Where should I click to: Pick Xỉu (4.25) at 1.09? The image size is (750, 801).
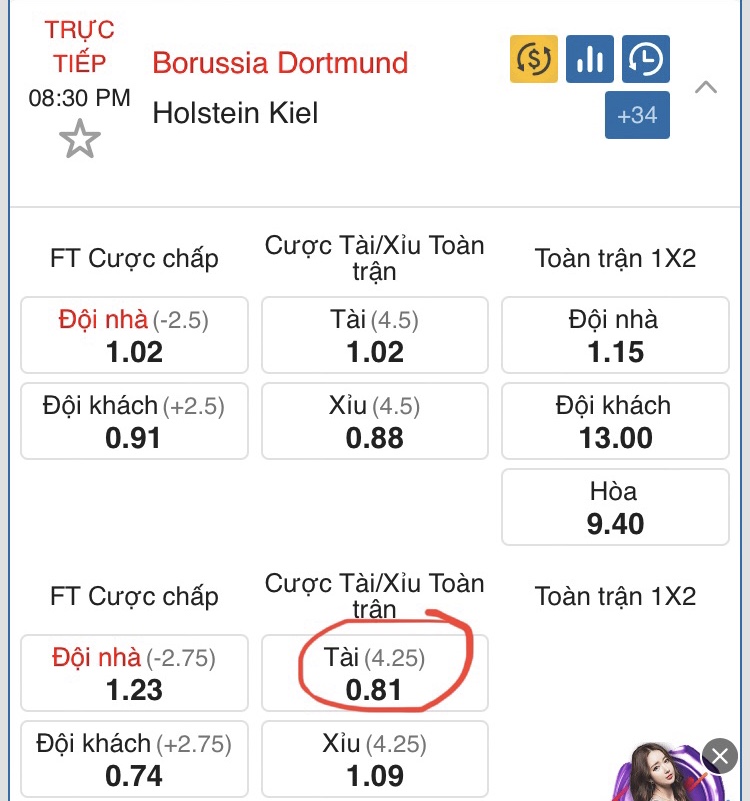click(375, 759)
